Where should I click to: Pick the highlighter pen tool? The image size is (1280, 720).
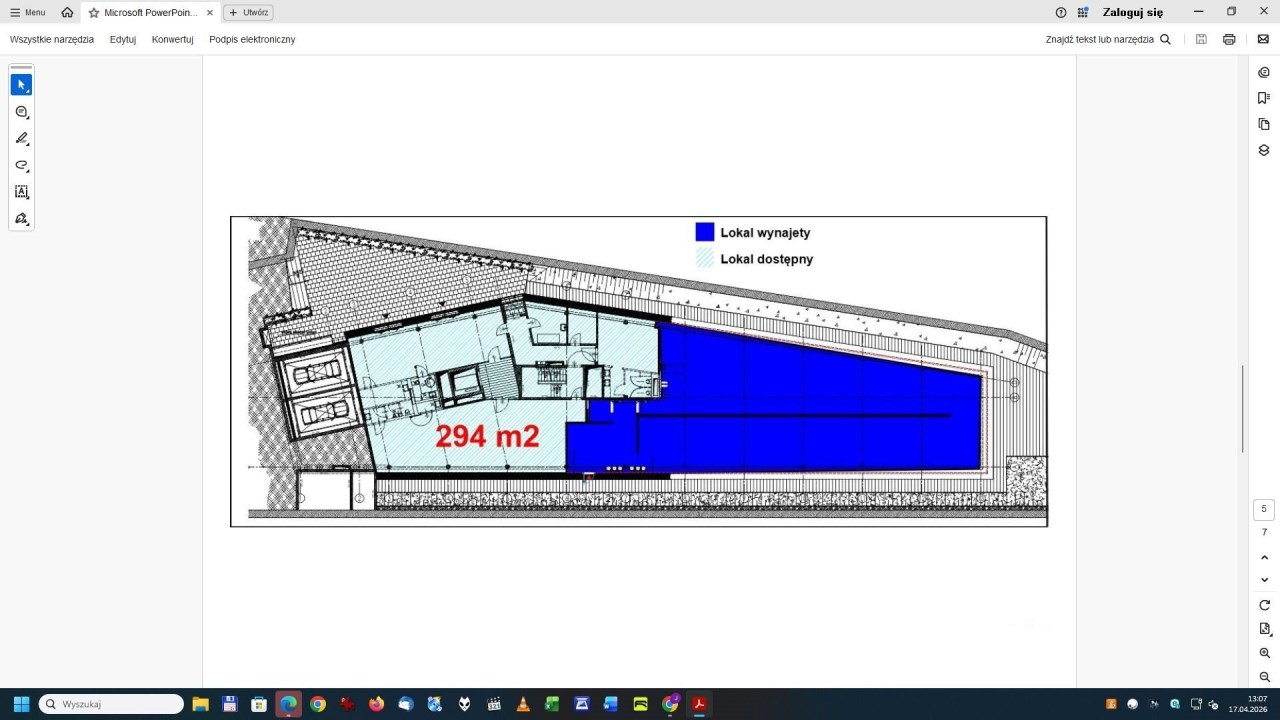pos(21,139)
